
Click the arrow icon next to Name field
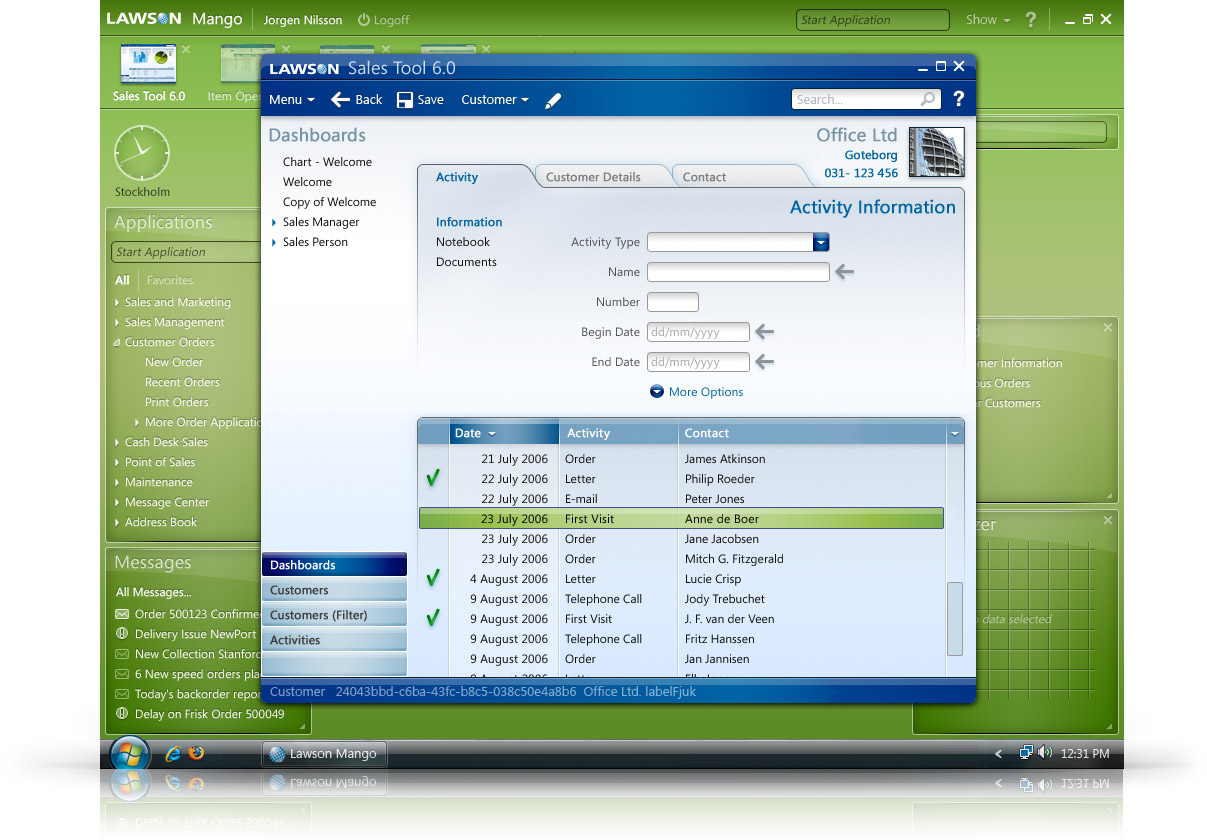pyautogui.click(x=845, y=272)
